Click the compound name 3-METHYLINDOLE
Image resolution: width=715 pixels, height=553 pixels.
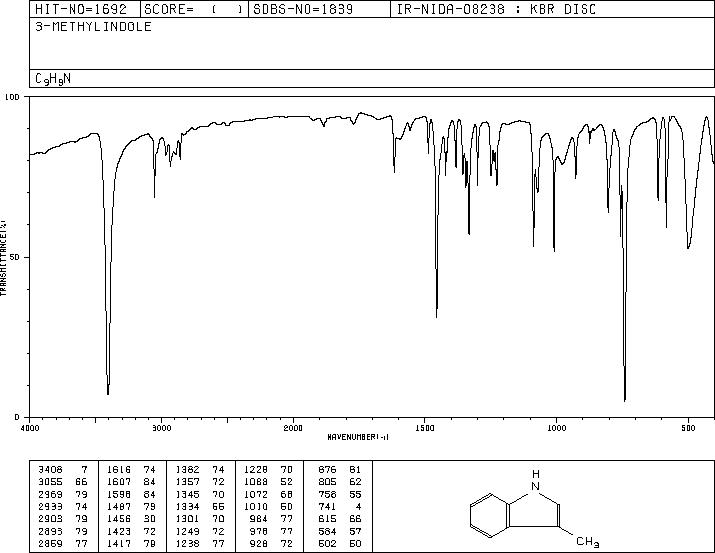pos(93,27)
